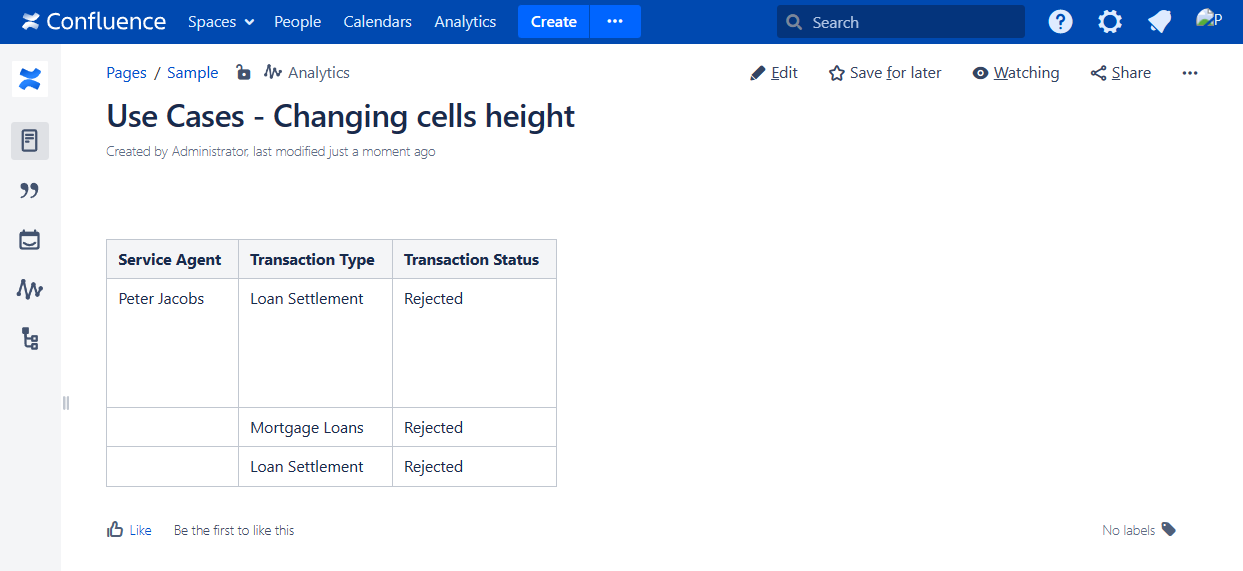The height and width of the screenshot is (571, 1243).
Task: Like this page
Action: pos(129,530)
